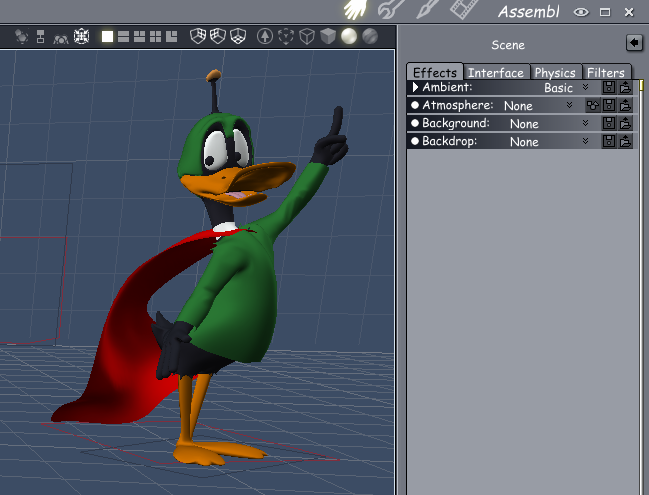Viewport: 649px width, 495px height.
Task: Switch to wireframe cube display mode
Action: (x=307, y=36)
